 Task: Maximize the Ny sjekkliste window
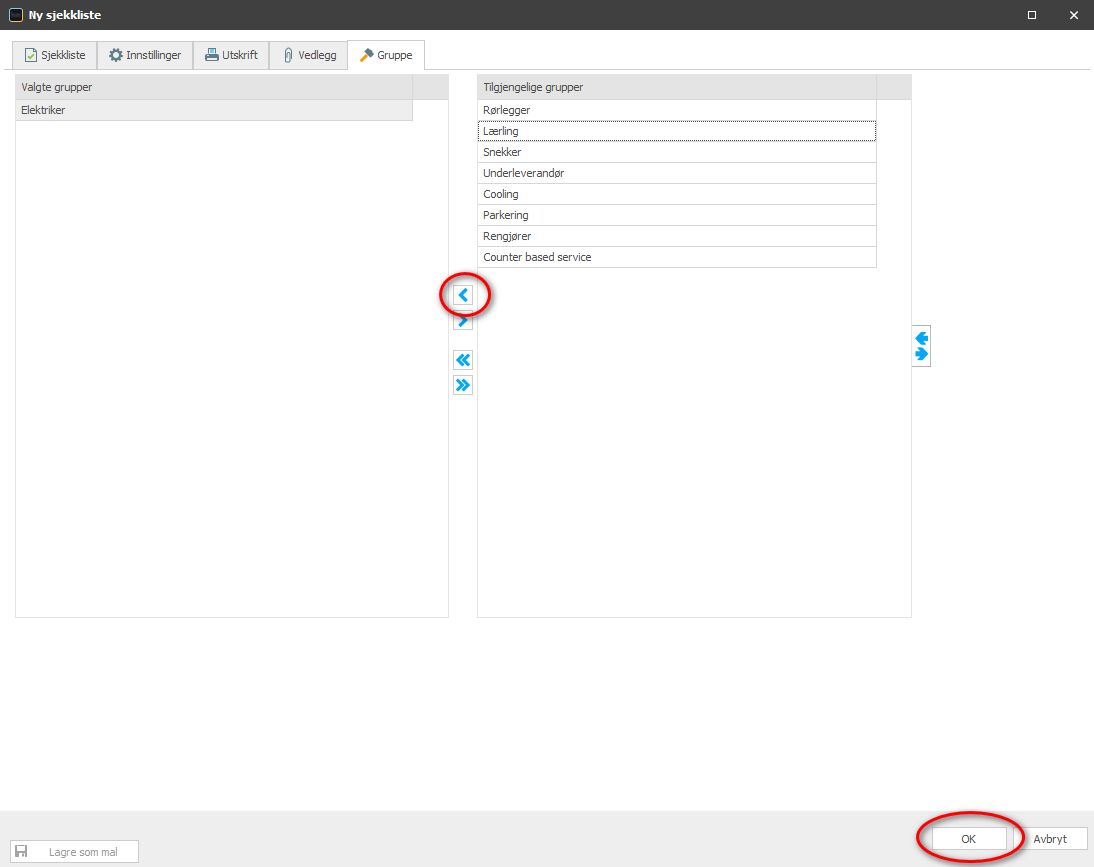(x=1032, y=15)
